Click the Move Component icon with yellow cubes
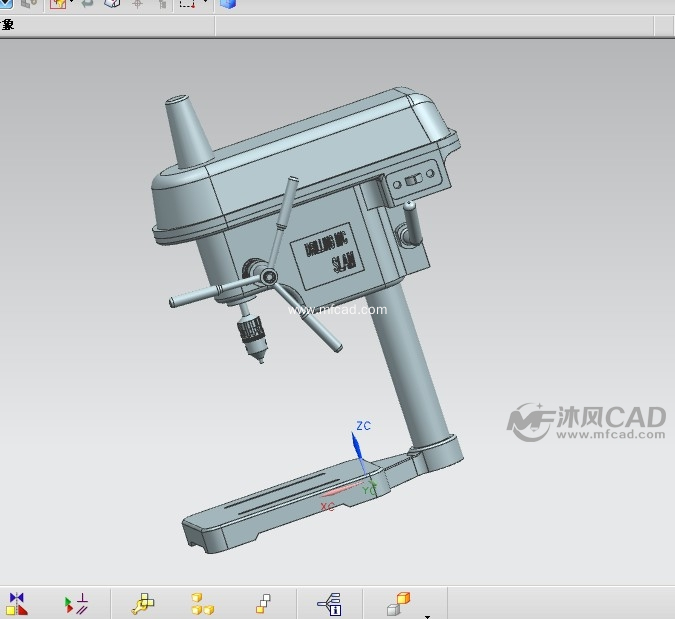 click(x=143, y=603)
